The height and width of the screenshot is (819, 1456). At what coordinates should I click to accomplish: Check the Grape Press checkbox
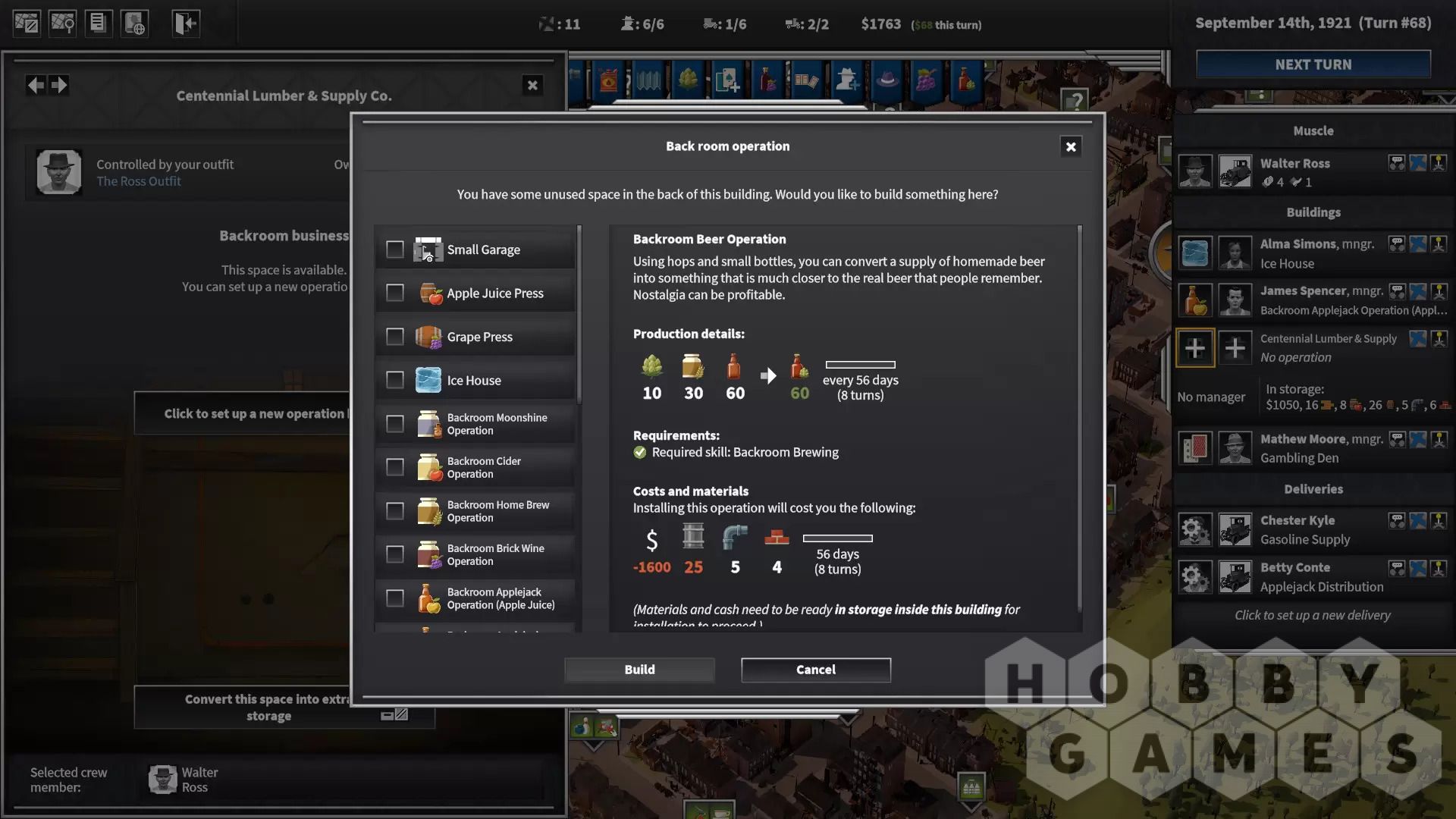pos(394,336)
